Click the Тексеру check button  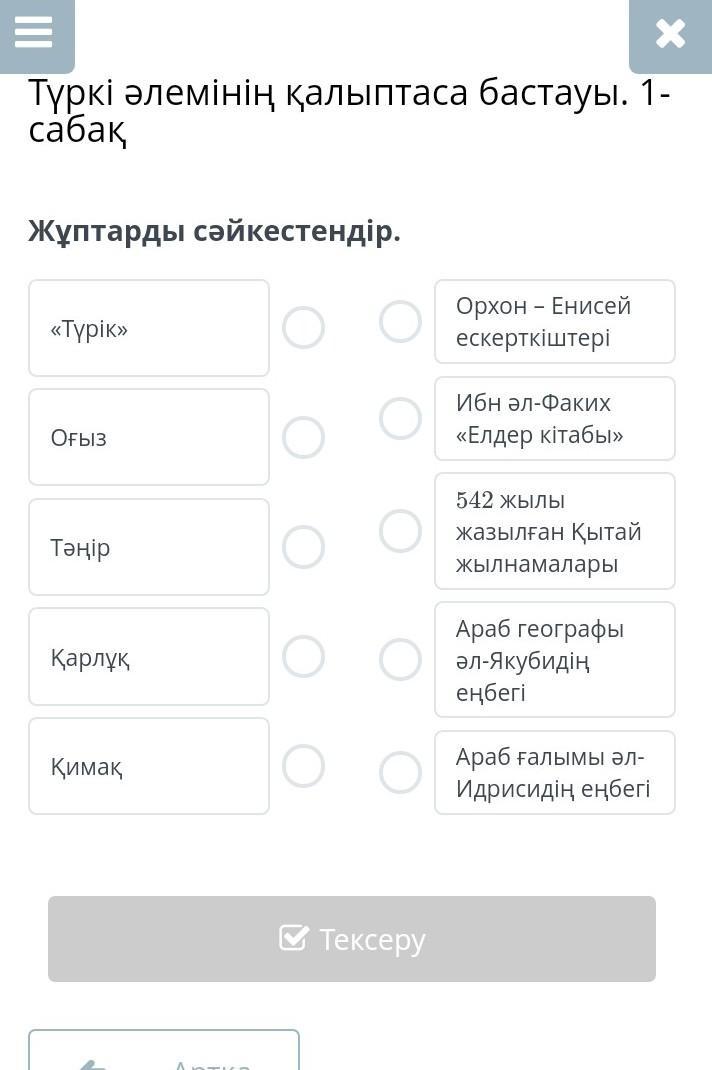352,939
